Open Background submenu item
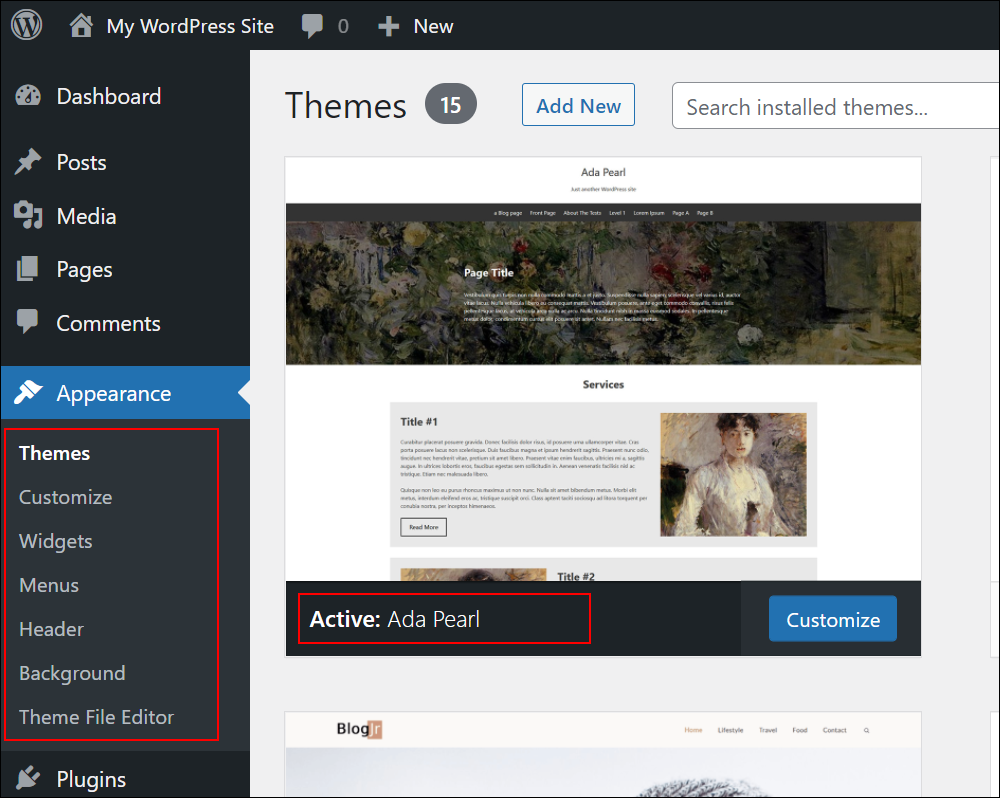The height and width of the screenshot is (798, 1000). (x=72, y=673)
